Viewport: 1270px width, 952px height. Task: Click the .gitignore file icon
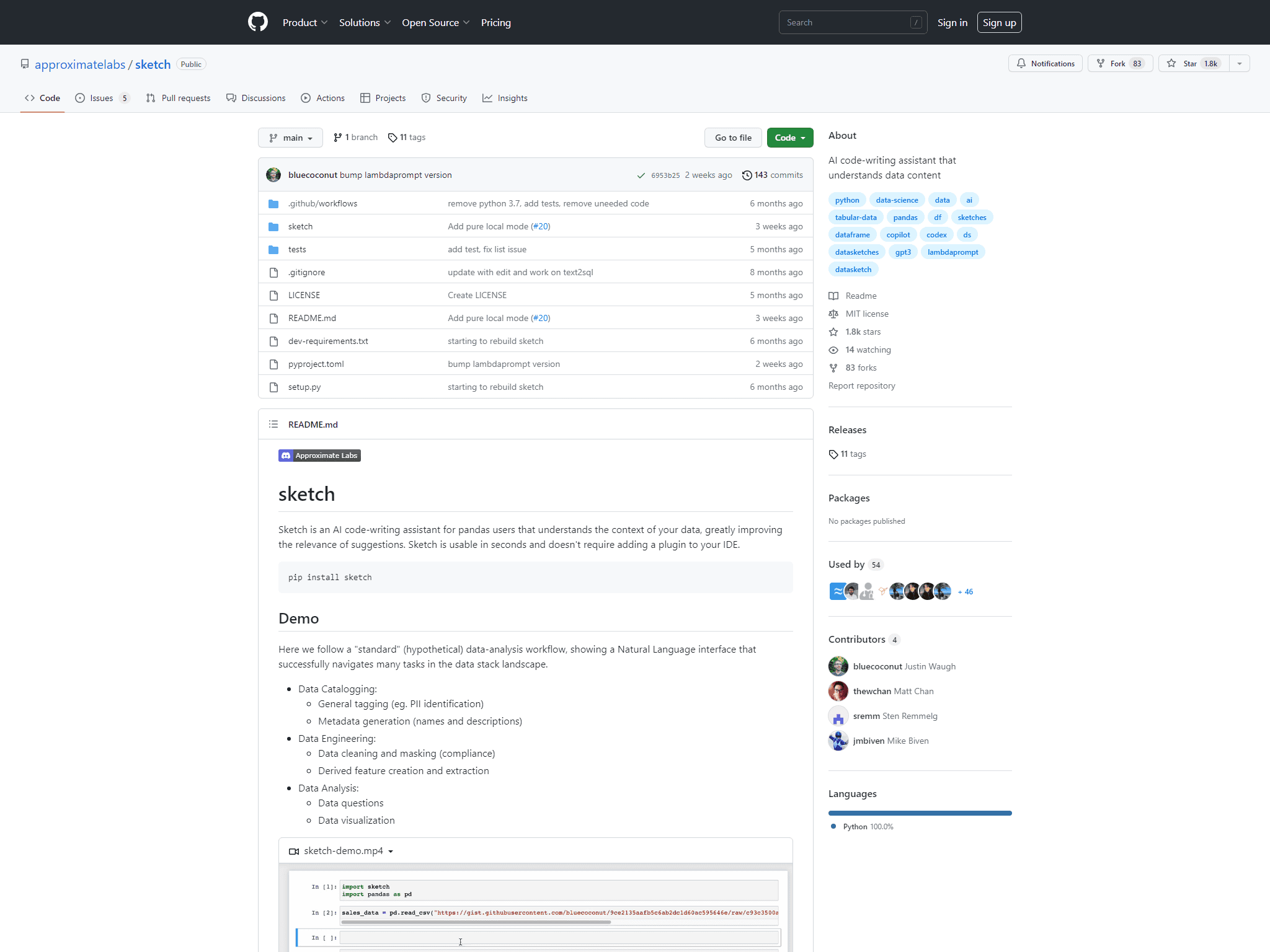click(x=273, y=273)
